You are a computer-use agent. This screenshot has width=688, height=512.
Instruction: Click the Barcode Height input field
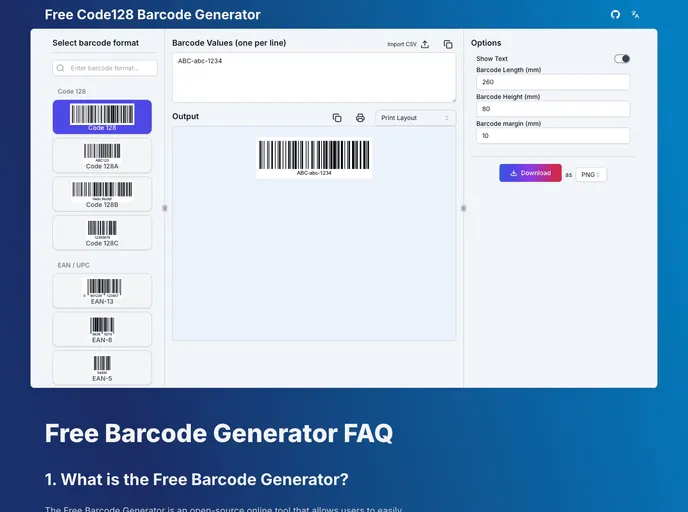coord(553,109)
